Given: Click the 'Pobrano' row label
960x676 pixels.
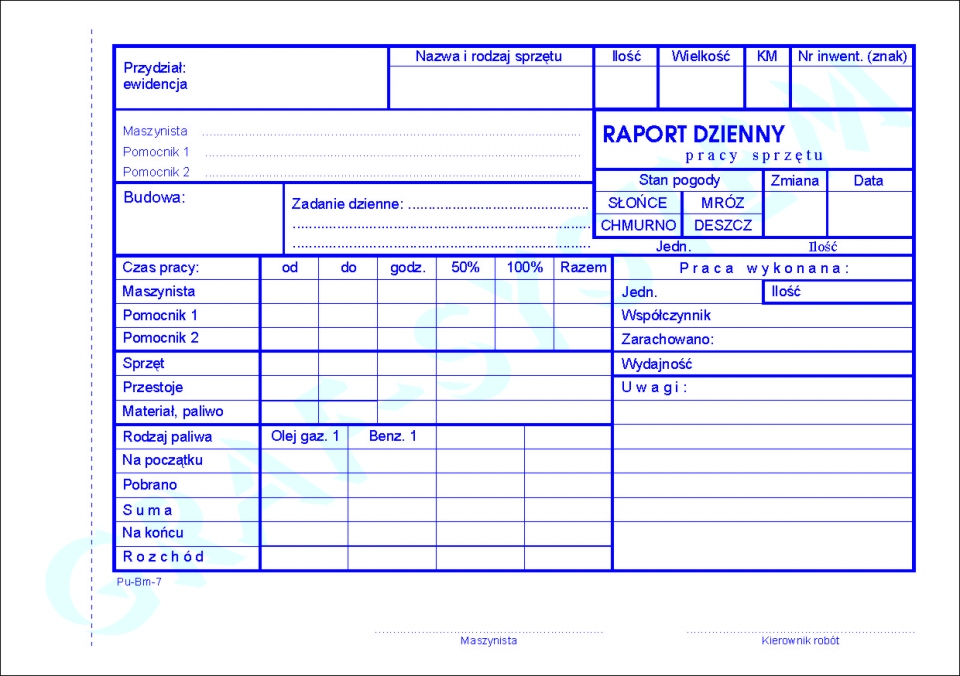Looking at the screenshot, I should tap(149, 484).
